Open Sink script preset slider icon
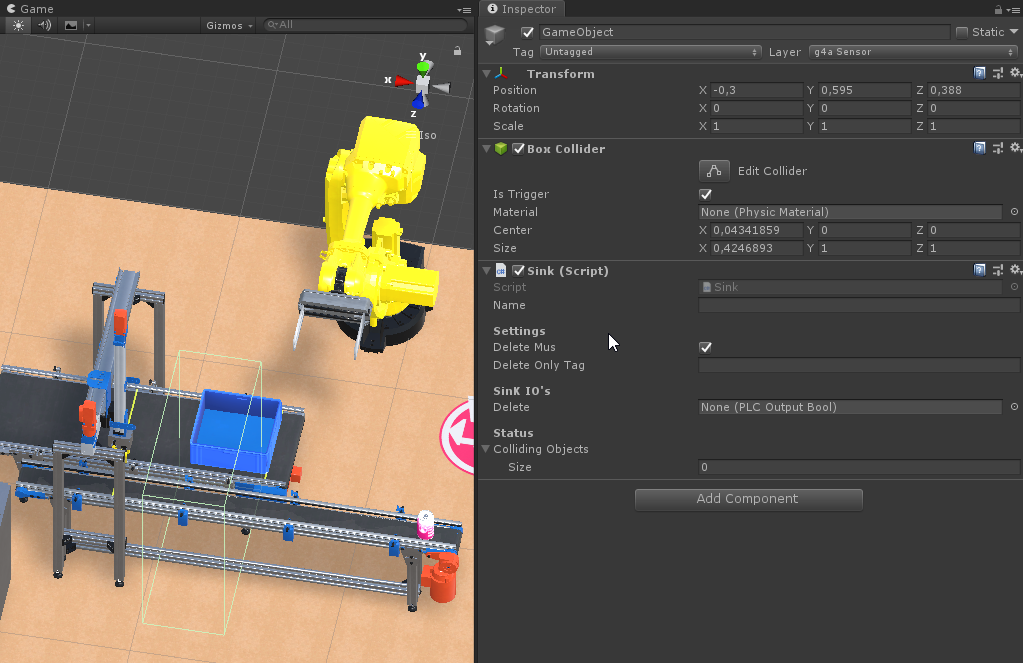Screen dimensions: 1023x663 pyautogui.click(x=998, y=270)
